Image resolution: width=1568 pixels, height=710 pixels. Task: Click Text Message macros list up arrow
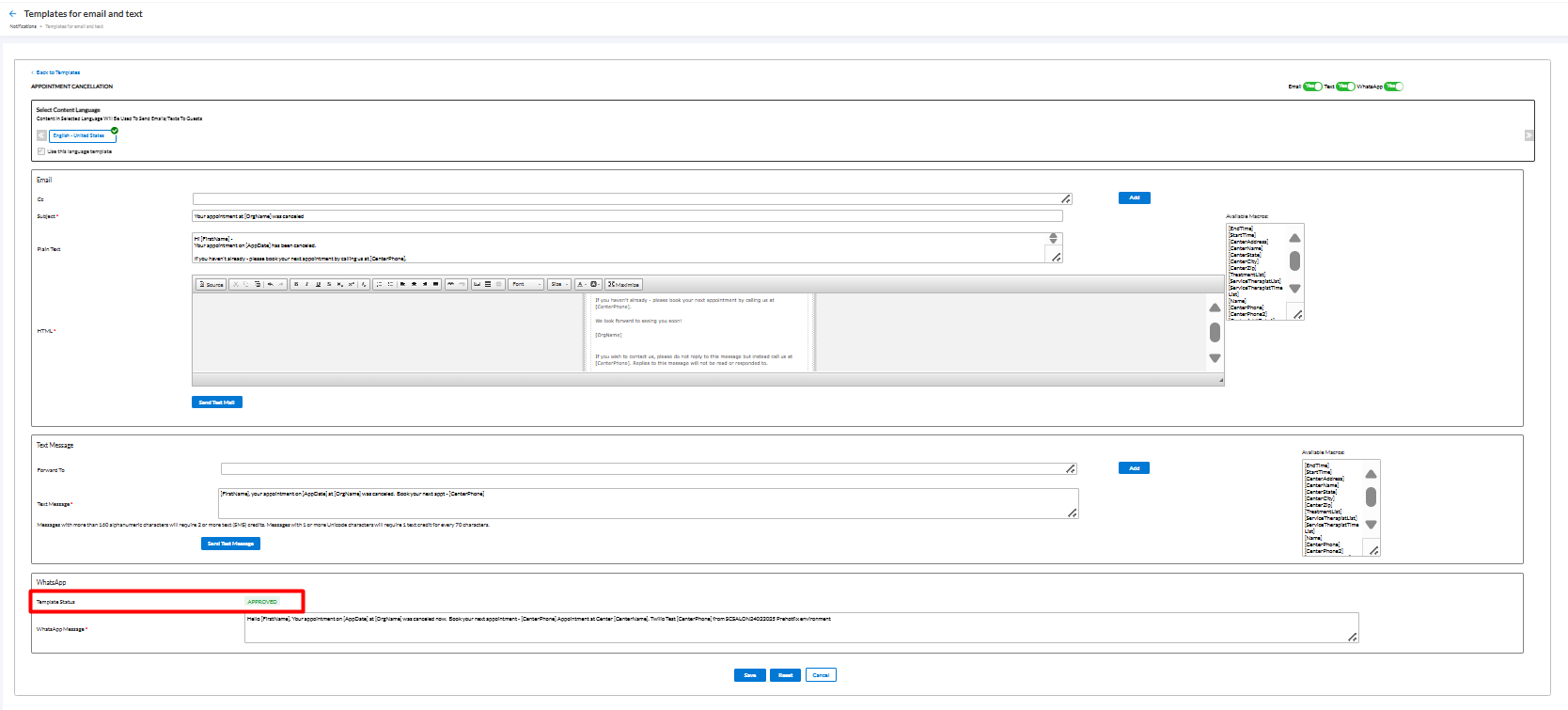(1371, 474)
